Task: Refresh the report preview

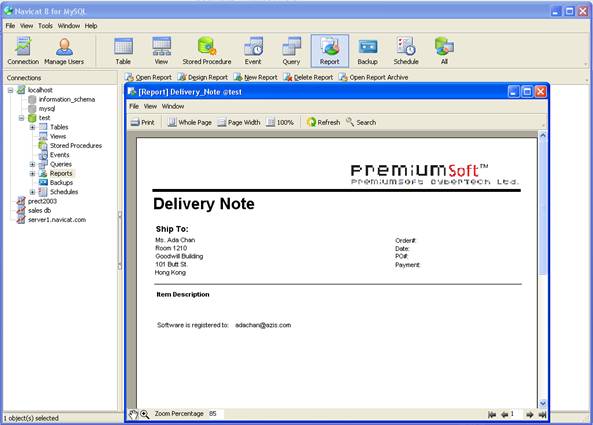Action: pyautogui.click(x=323, y=123)
